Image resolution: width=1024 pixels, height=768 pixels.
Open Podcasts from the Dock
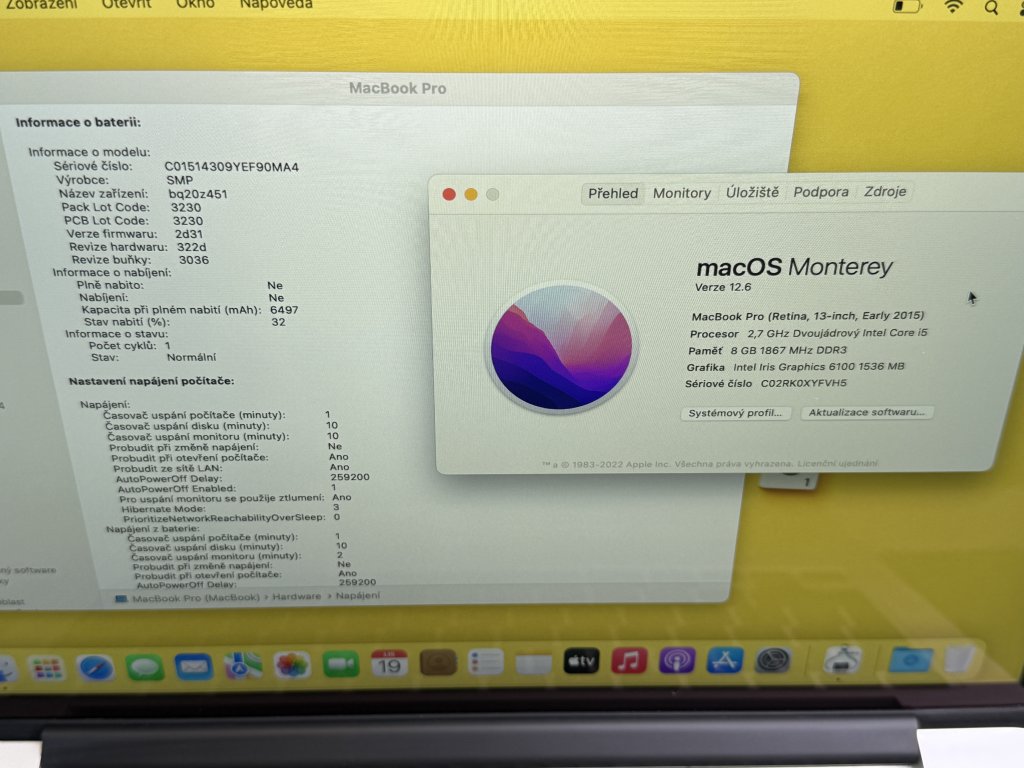coord(677,661)
